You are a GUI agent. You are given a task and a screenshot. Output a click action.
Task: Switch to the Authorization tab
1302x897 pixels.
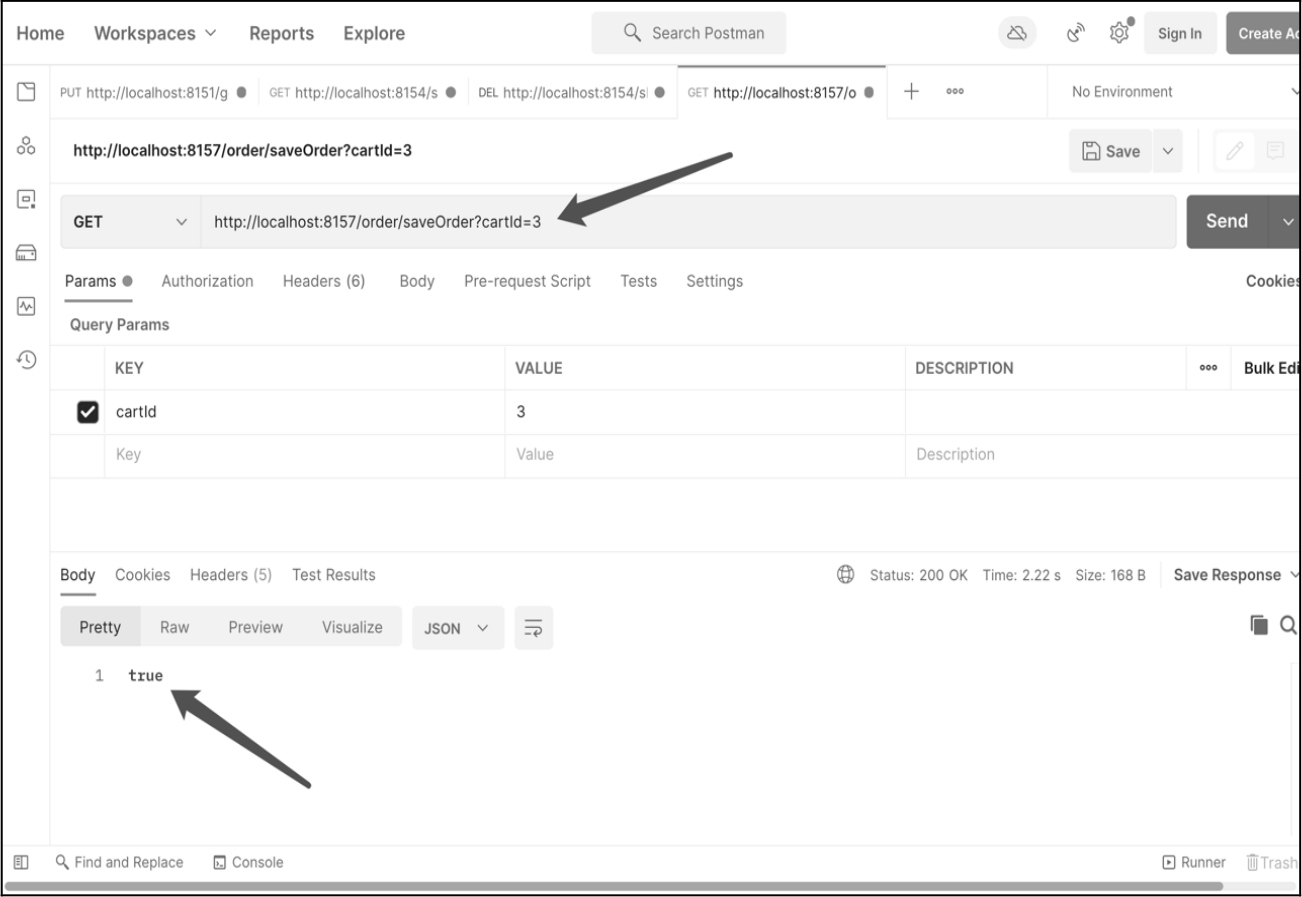208,281
